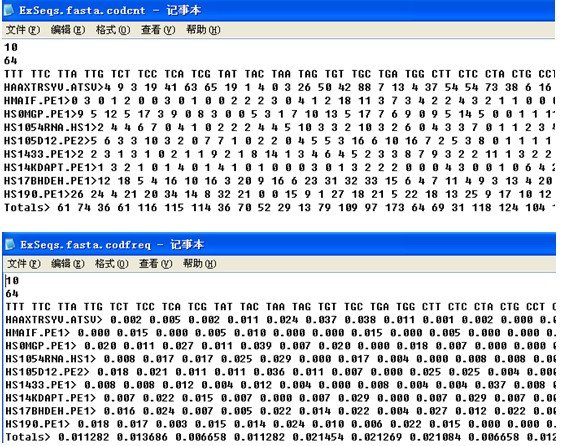
Task: Open 文件(F) menu in codfreq Notepad window
Action: 24,264
